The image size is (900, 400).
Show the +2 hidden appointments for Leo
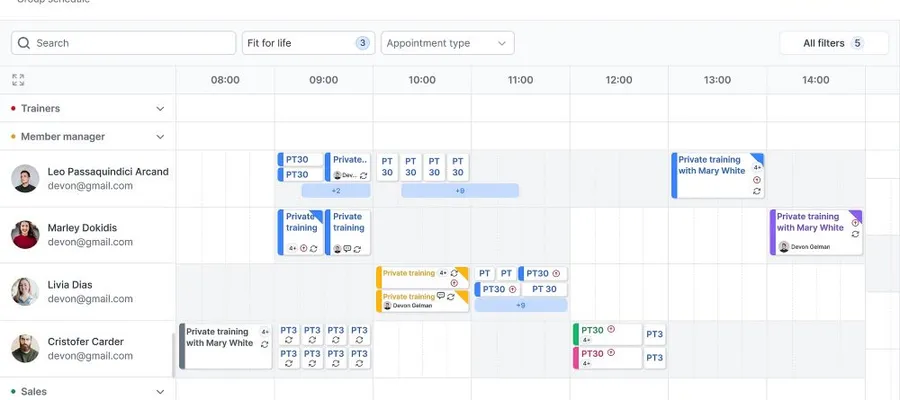point(336,191)
